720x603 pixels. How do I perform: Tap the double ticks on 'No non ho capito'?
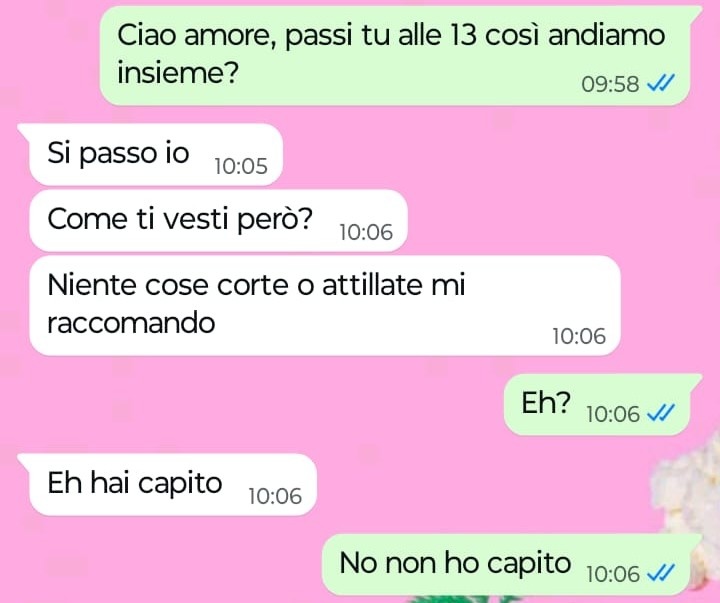click(x=661, y=573)
